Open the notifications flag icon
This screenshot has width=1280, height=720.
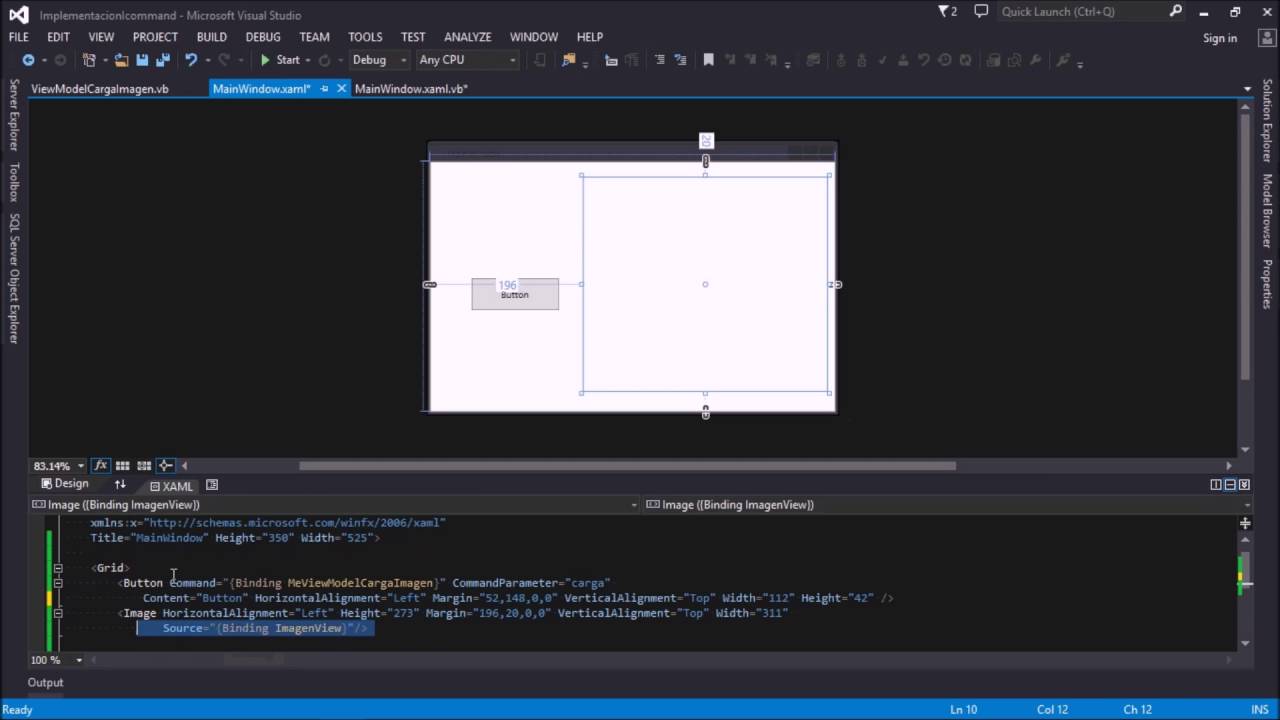click(x=947, y=12)
